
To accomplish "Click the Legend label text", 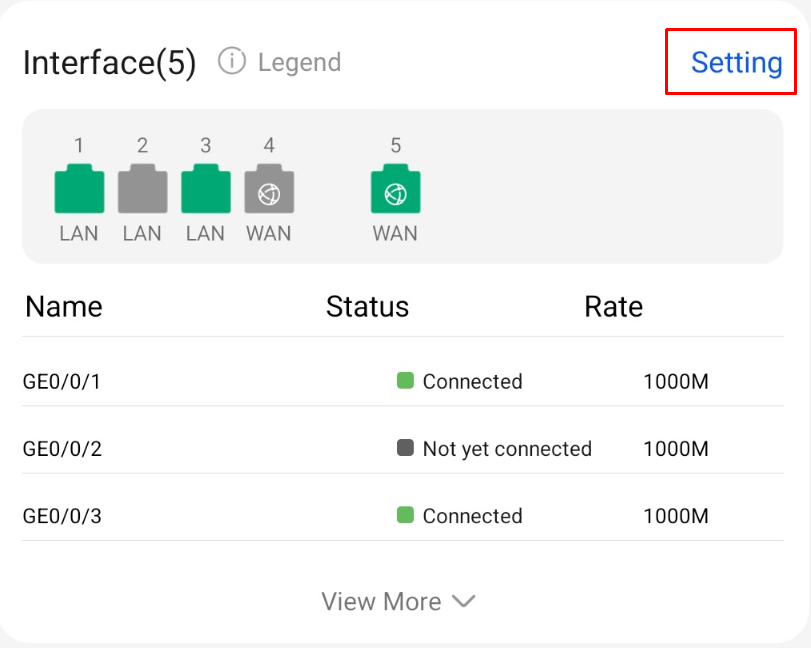I will 300,63.
